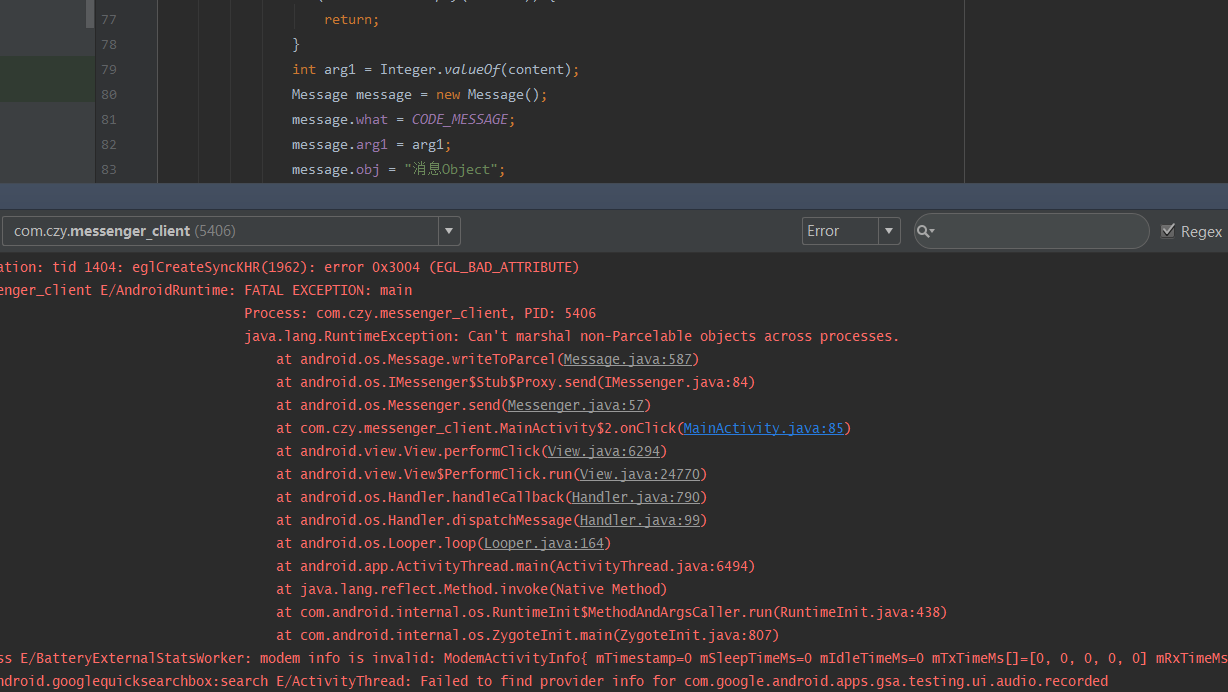Toggle the Regex checkbox
Viewport: 1228px width, 692px height.
click(x=1167, y=231)
